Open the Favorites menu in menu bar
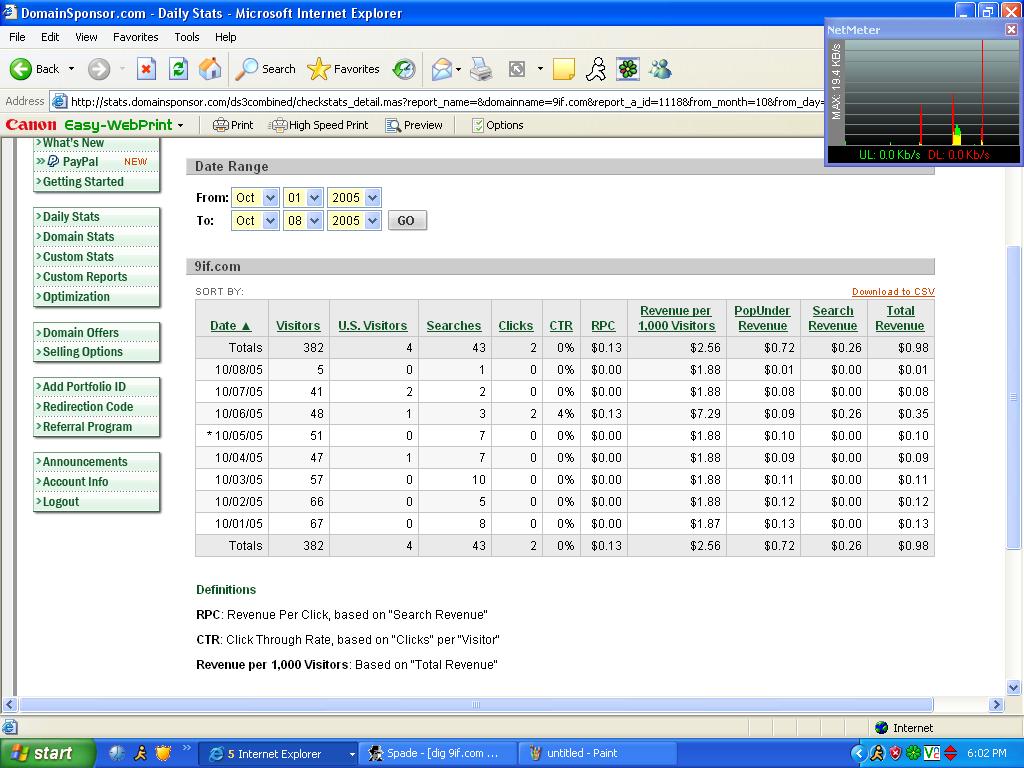Viewport: 1024px width, 768px height. tap(135, 37)
